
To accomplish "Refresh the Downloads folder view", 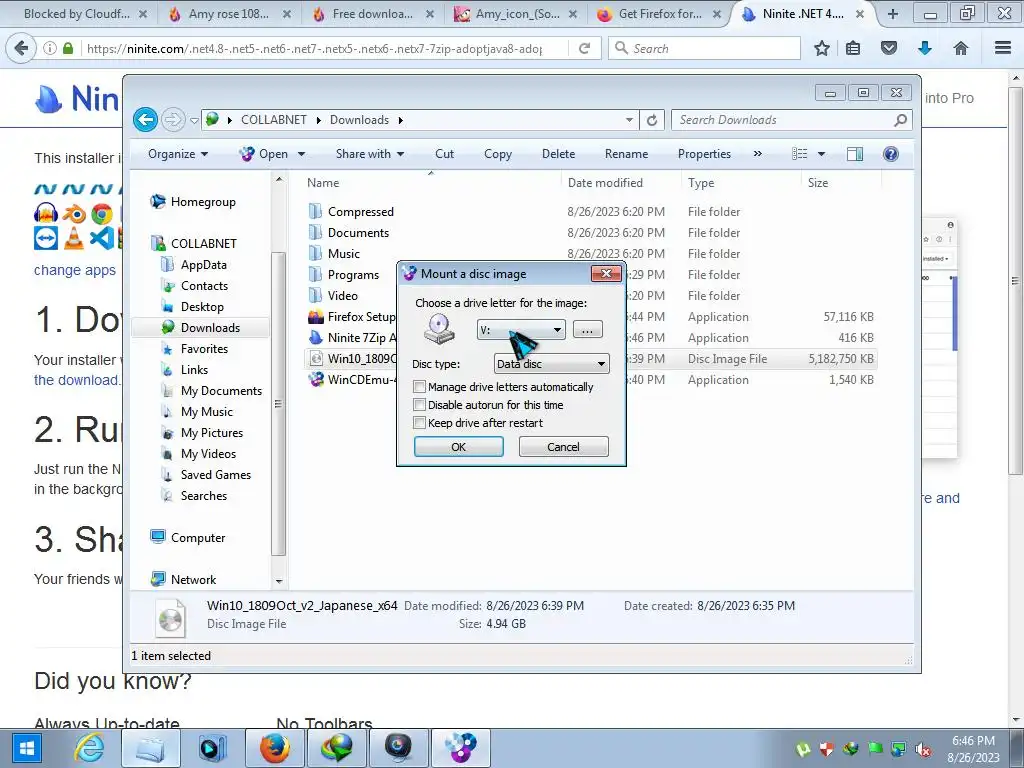I will point(652,120).
